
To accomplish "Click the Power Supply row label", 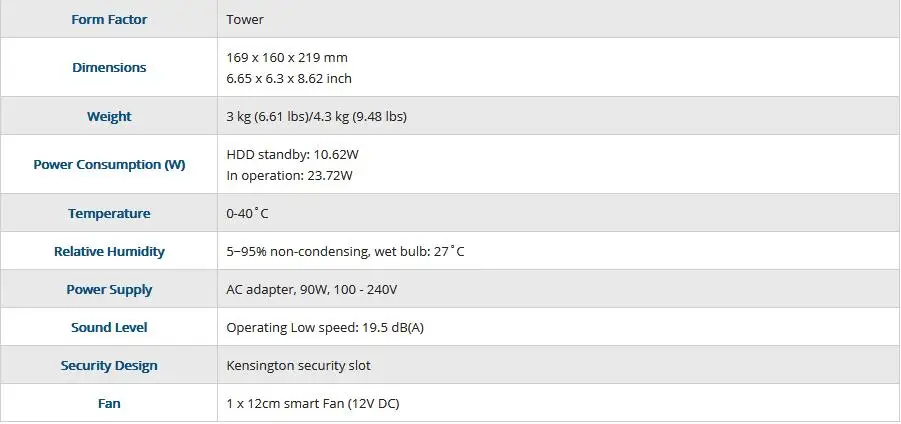I will point(109,290).
